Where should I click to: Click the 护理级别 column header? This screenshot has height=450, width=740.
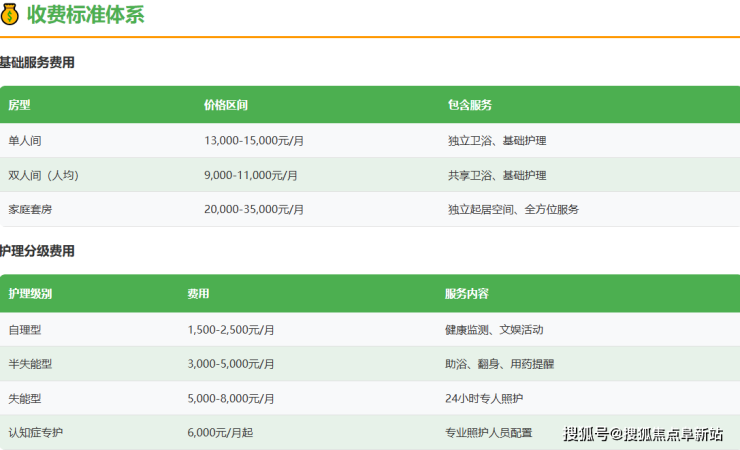tap(30, 294)
